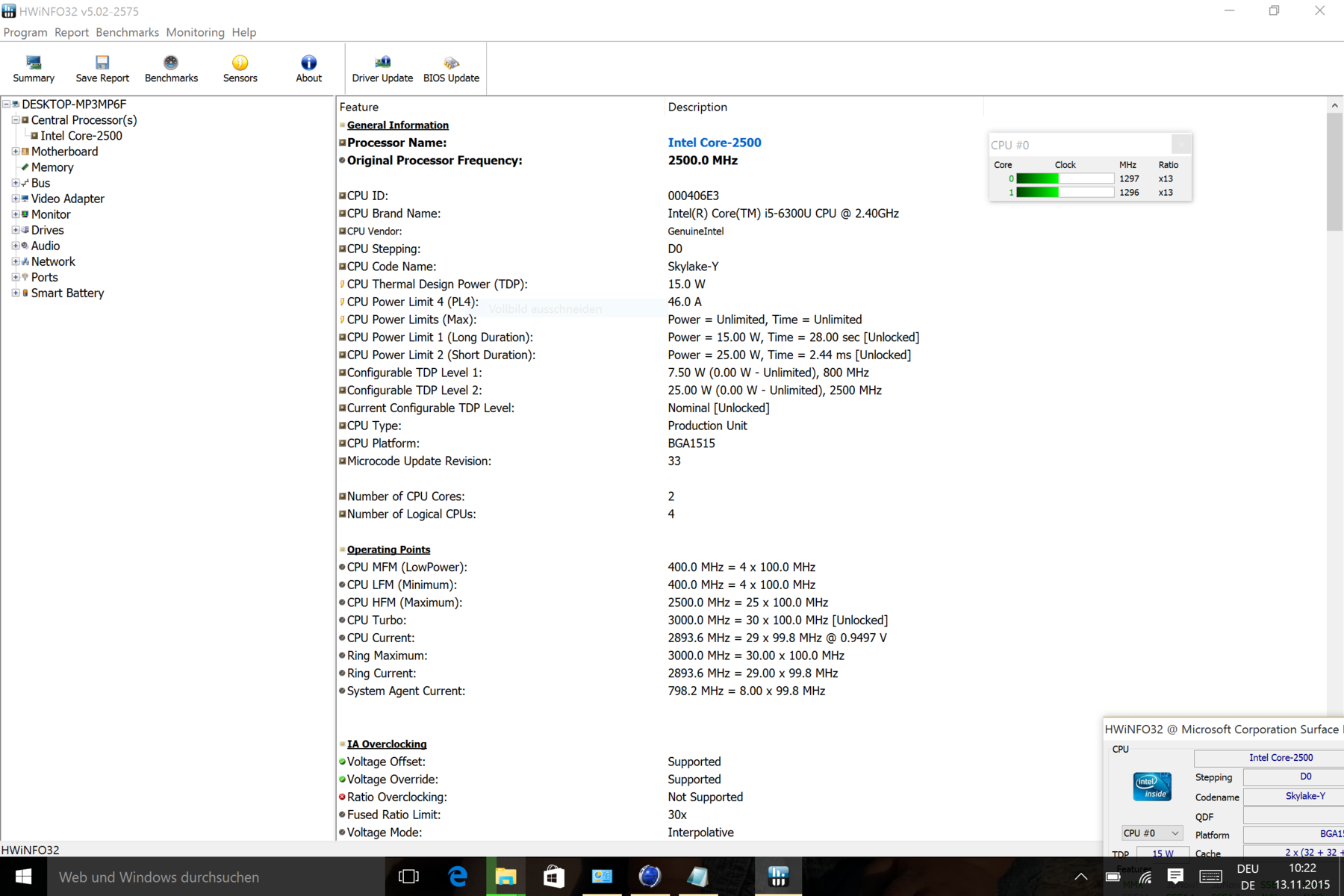The width and height of the screenshot is (1344, 896).
Task: Expand the Ports tree node
Action: click(15, 277)
